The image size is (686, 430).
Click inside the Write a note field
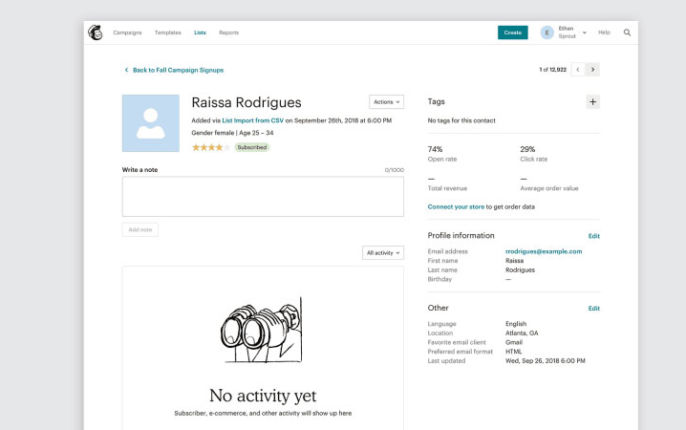coord(262,196)
